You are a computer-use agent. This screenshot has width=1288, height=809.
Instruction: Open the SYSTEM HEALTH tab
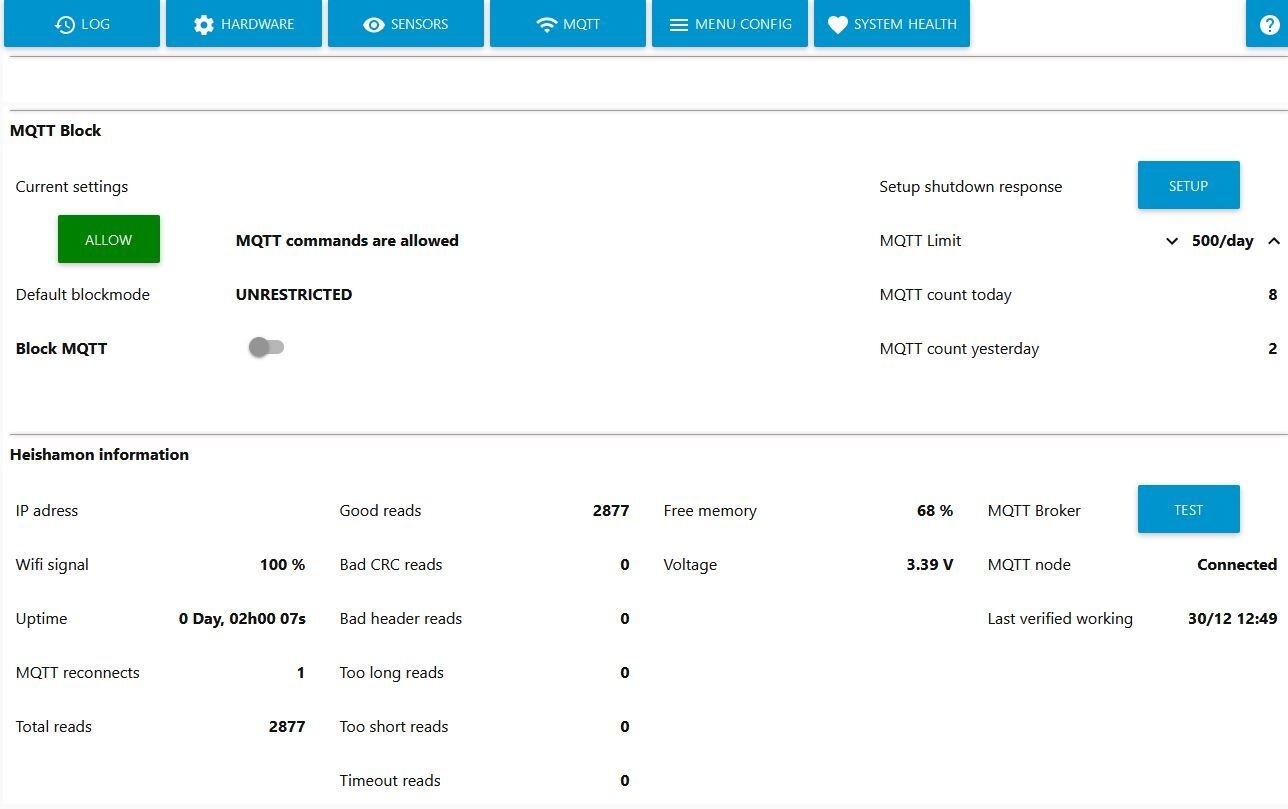click(x=892, y=23)
